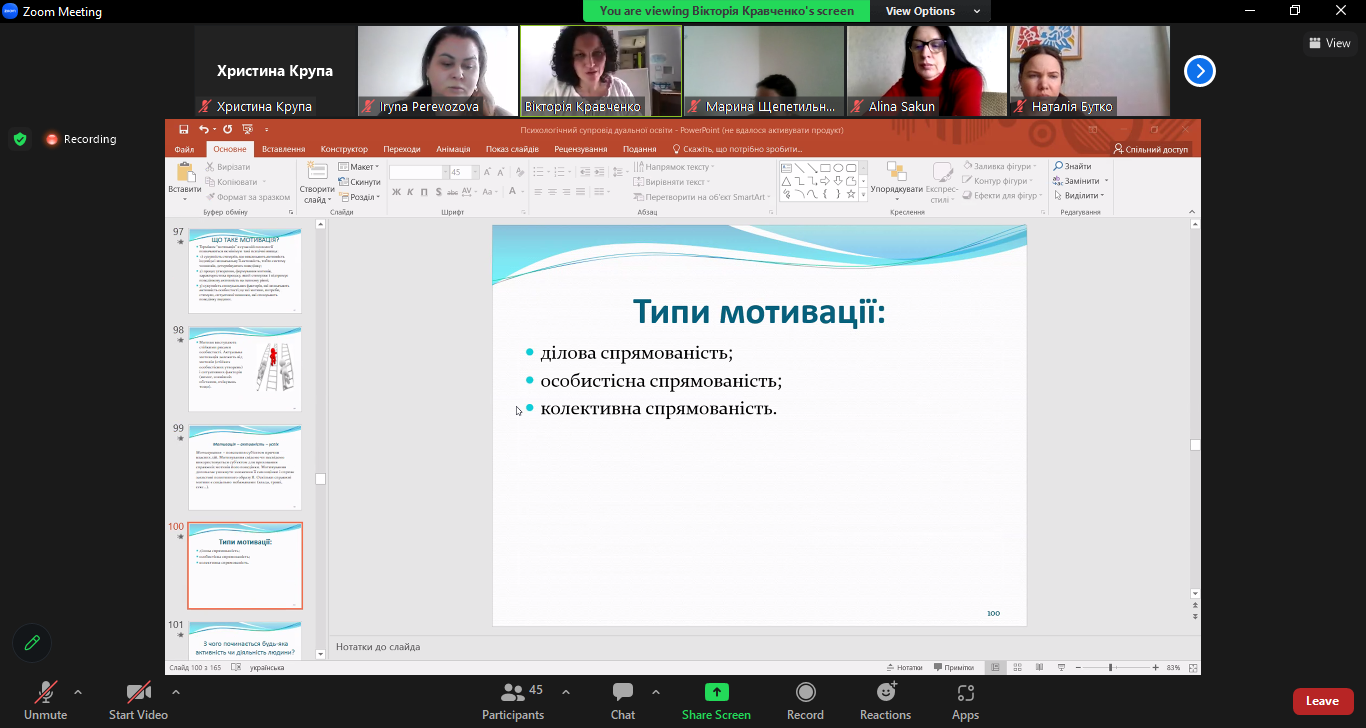The image size is (1366, 728).
Task: Expand the View Options dropdown
Action: tap(926, 11)
